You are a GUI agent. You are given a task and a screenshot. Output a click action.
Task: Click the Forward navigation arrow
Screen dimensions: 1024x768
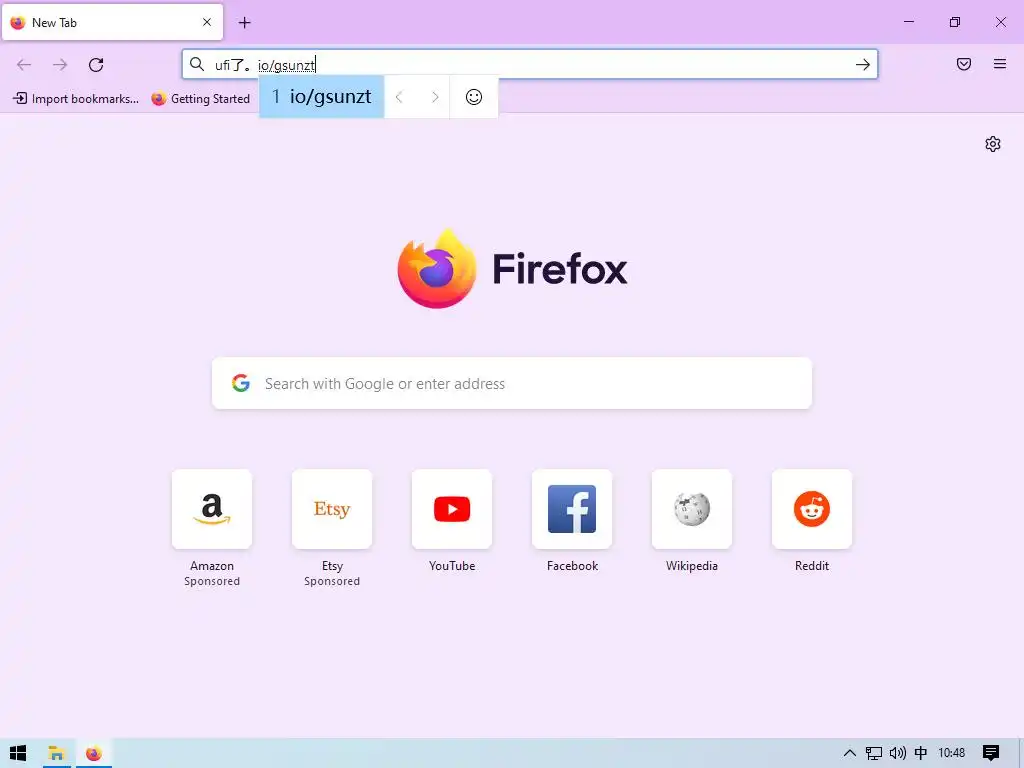pos(60,65)
